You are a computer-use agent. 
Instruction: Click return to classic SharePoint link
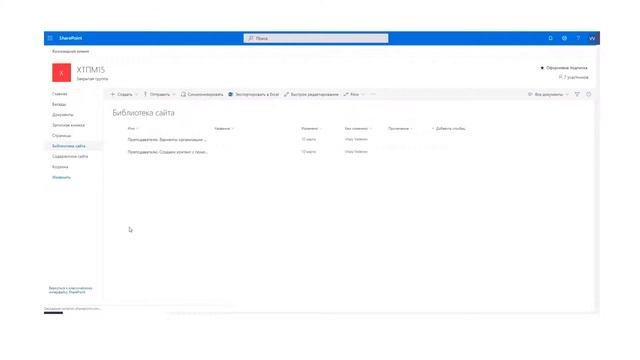point(71,290)
